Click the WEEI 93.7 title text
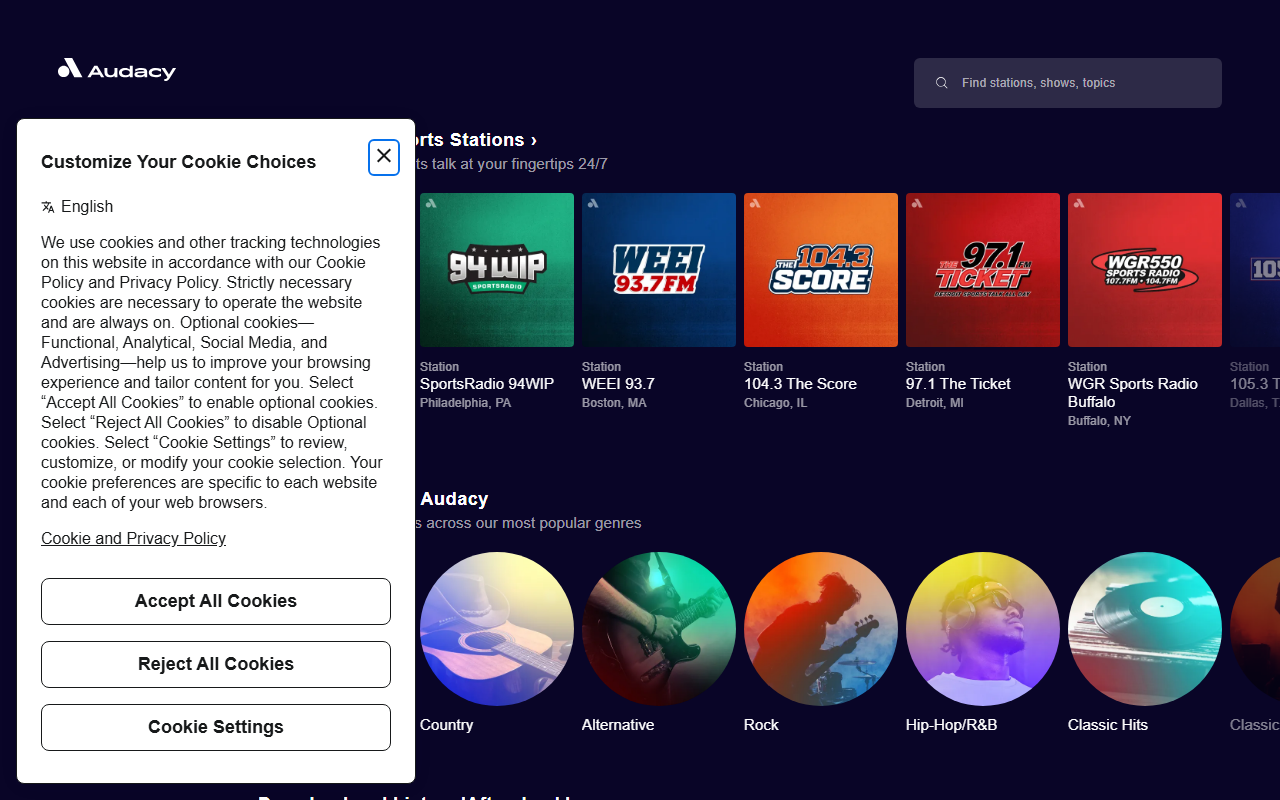Image resolution: width=1280 pixels, height=800 pixels. [x=618, y=384]
